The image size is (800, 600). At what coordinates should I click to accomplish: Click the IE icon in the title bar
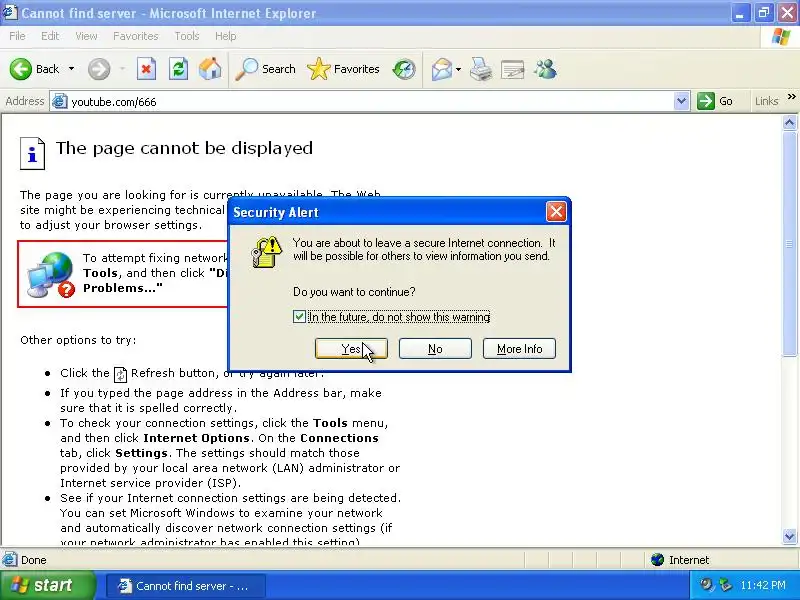tap(9, 12)
